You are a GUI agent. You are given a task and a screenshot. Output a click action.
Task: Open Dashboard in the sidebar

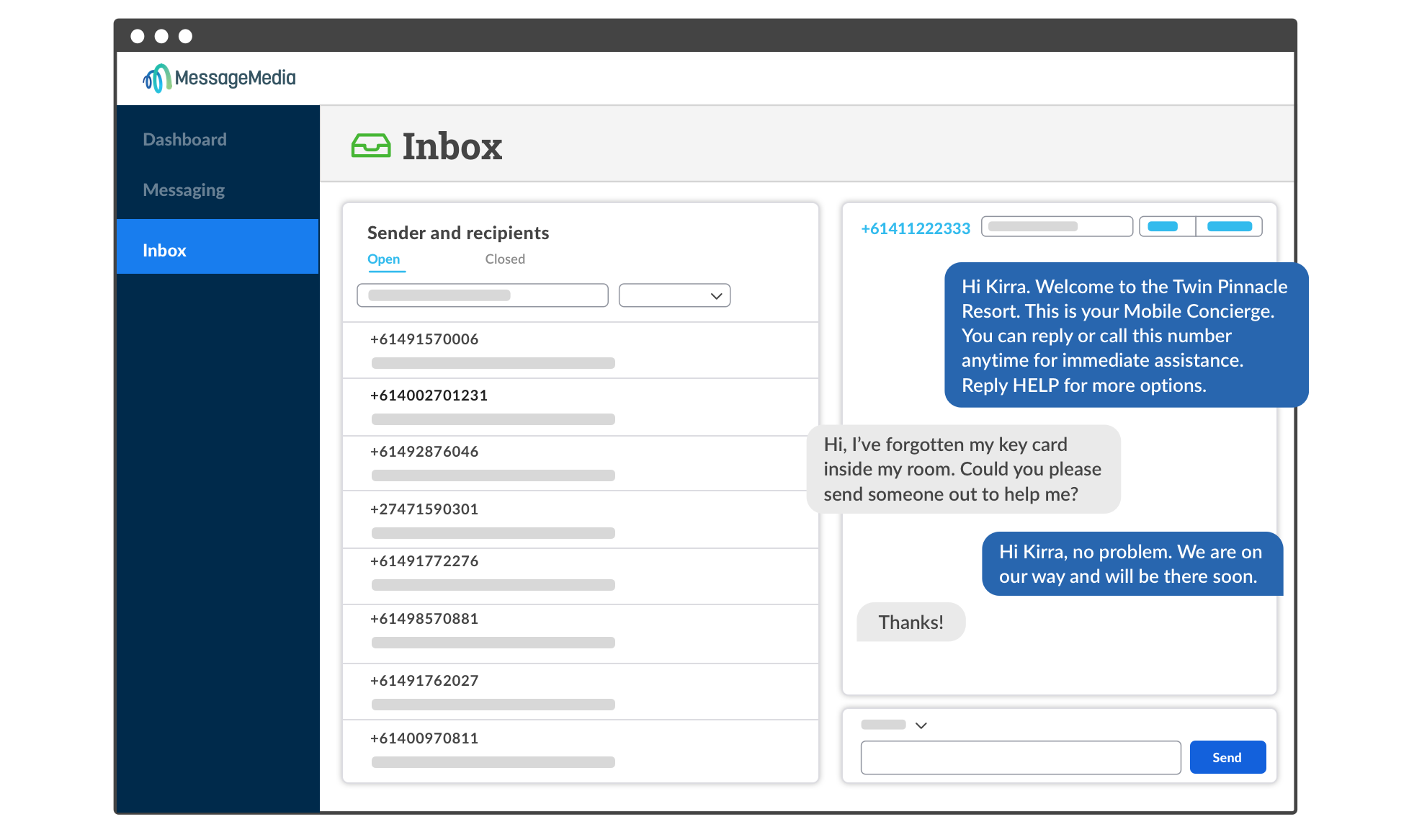(184, 140)
